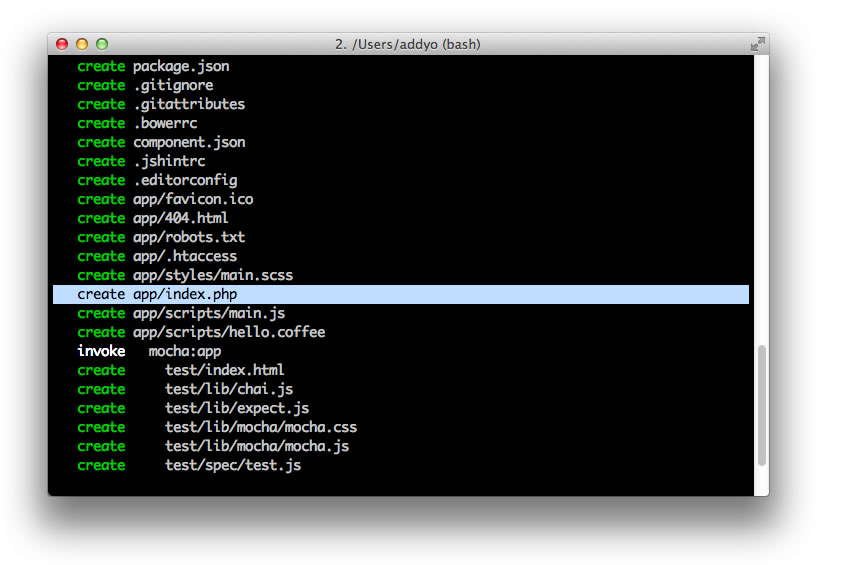Click the .editorconfig line
The height and width of the screenshot is (565, 845).
185,180
